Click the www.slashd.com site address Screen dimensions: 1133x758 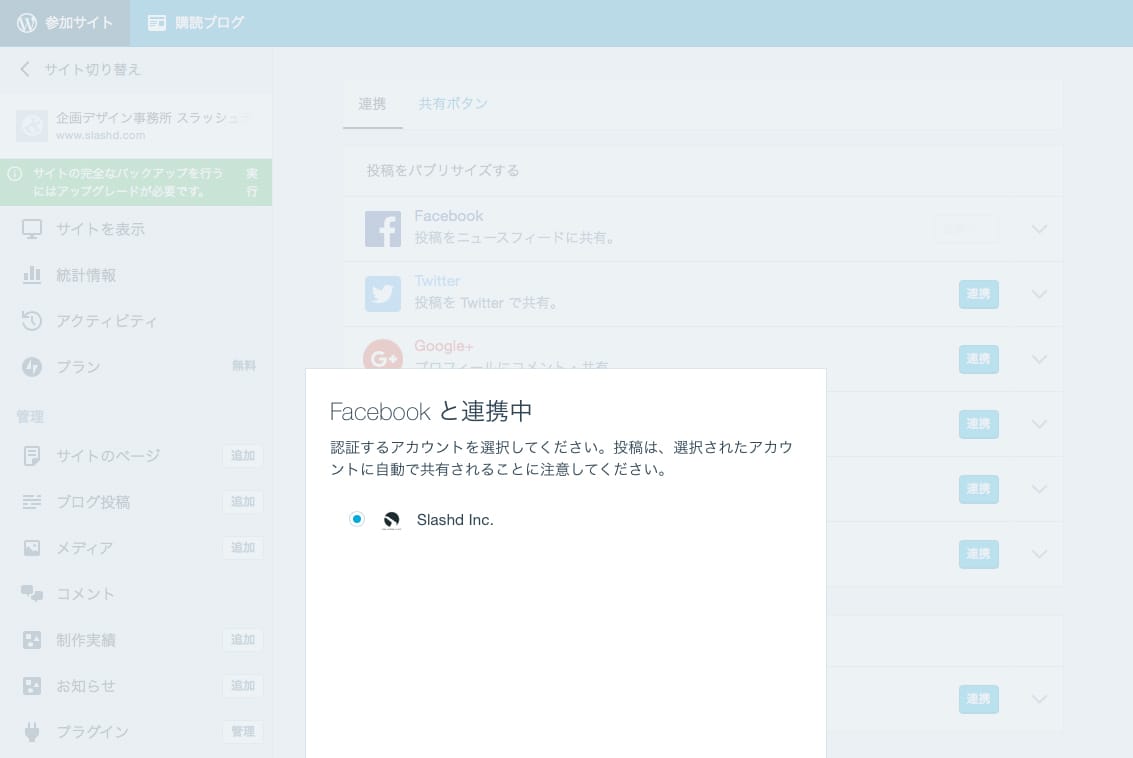100,135
